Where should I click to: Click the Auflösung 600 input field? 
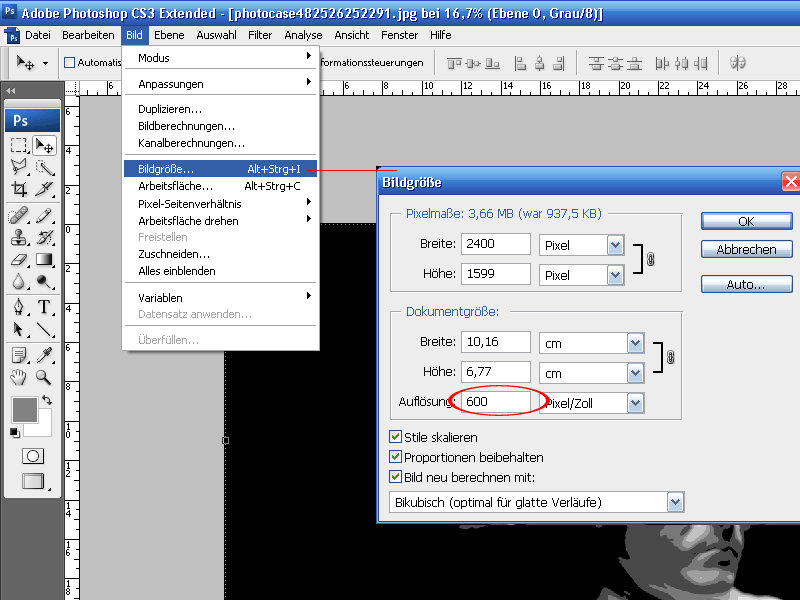(496, 402)
